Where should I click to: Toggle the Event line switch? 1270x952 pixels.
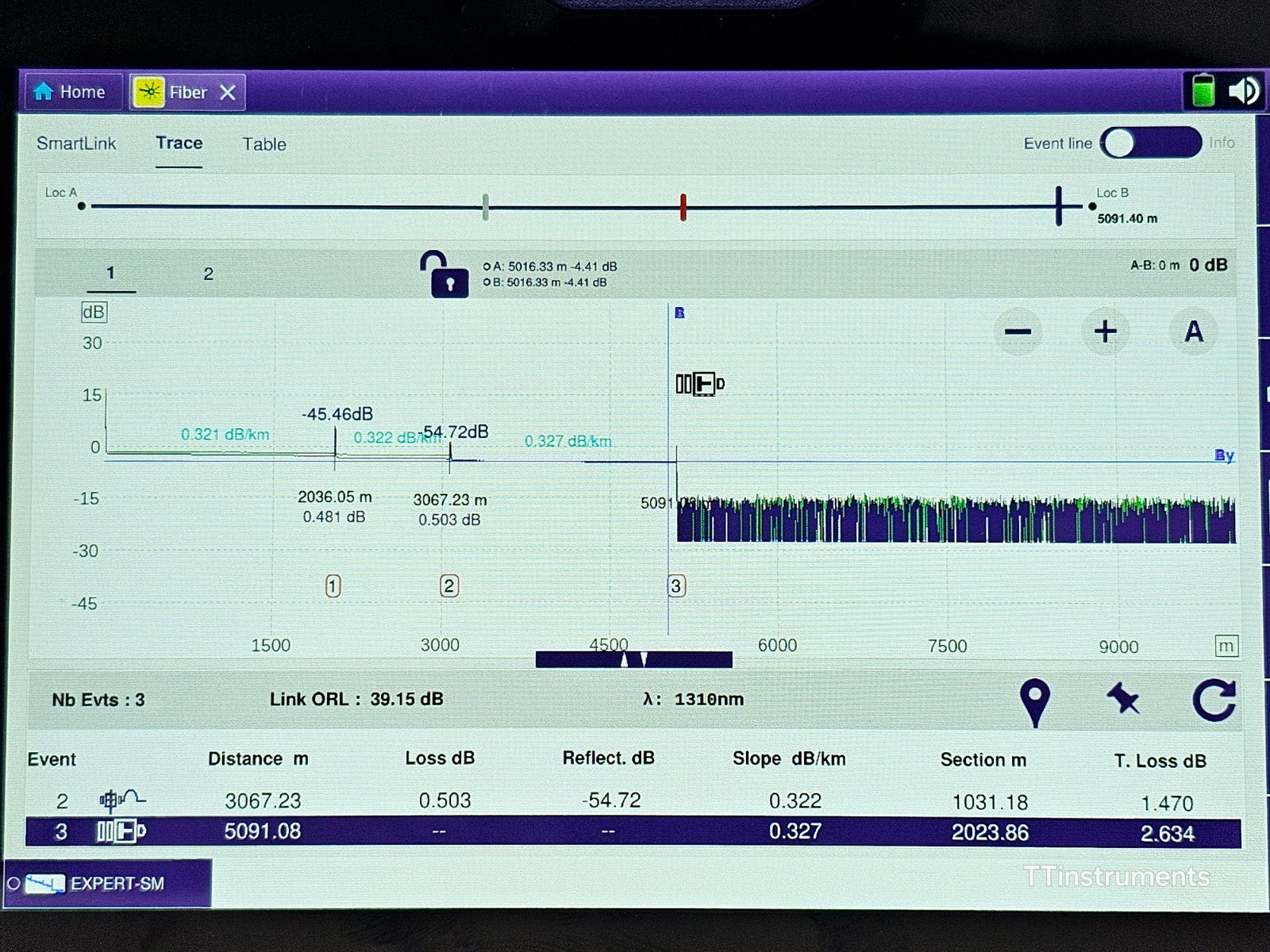(x=1150, y=144)
